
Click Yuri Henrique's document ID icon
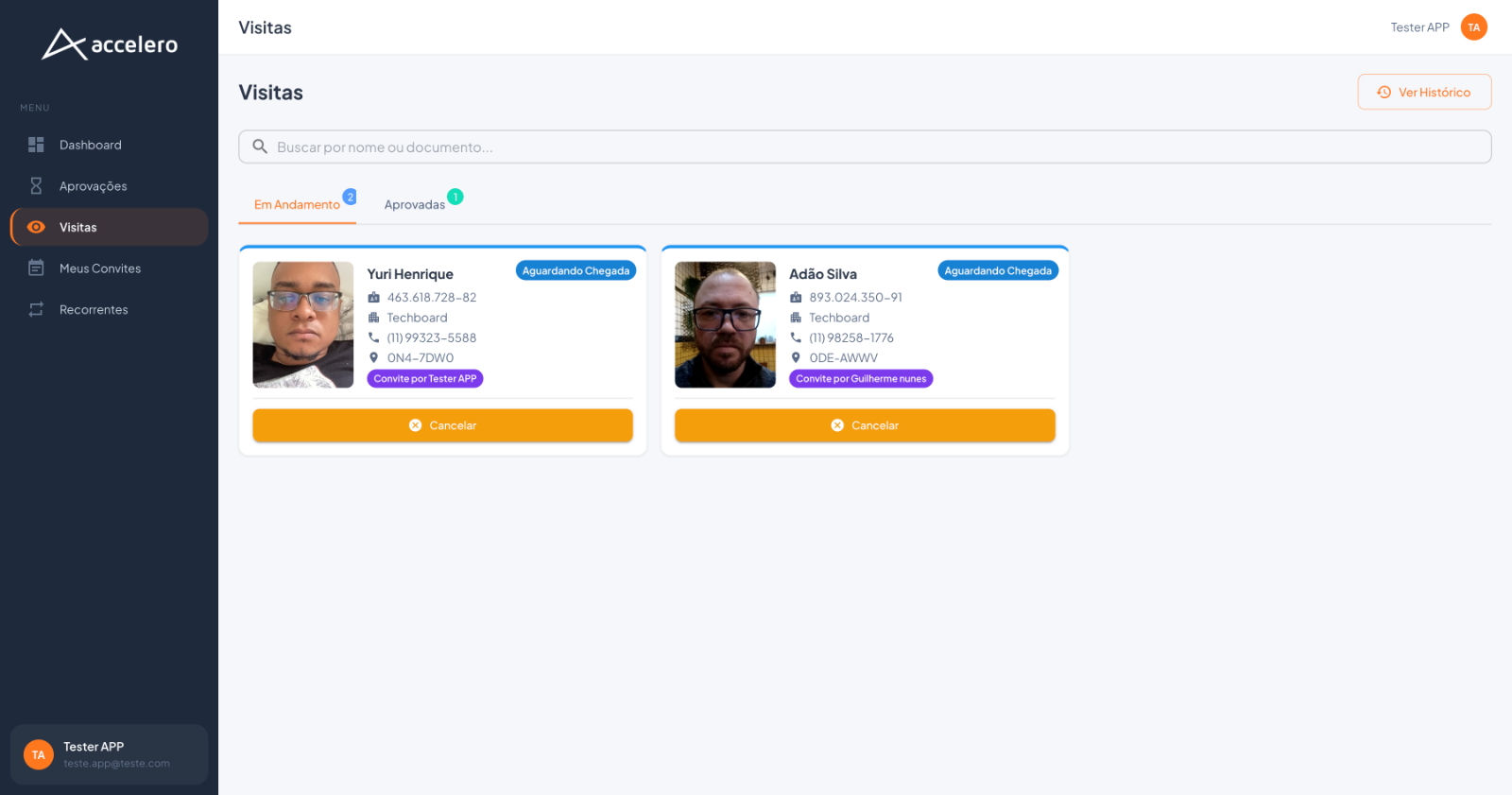pyautogui.click(x=373, y=298)
